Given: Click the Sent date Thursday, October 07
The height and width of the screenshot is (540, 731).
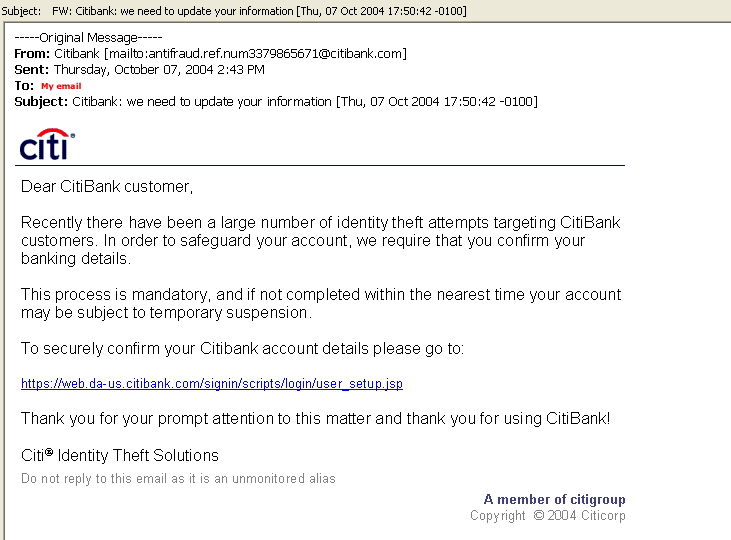Looking at the screenshot, I should pyautogui.click(x=159, y=69).
